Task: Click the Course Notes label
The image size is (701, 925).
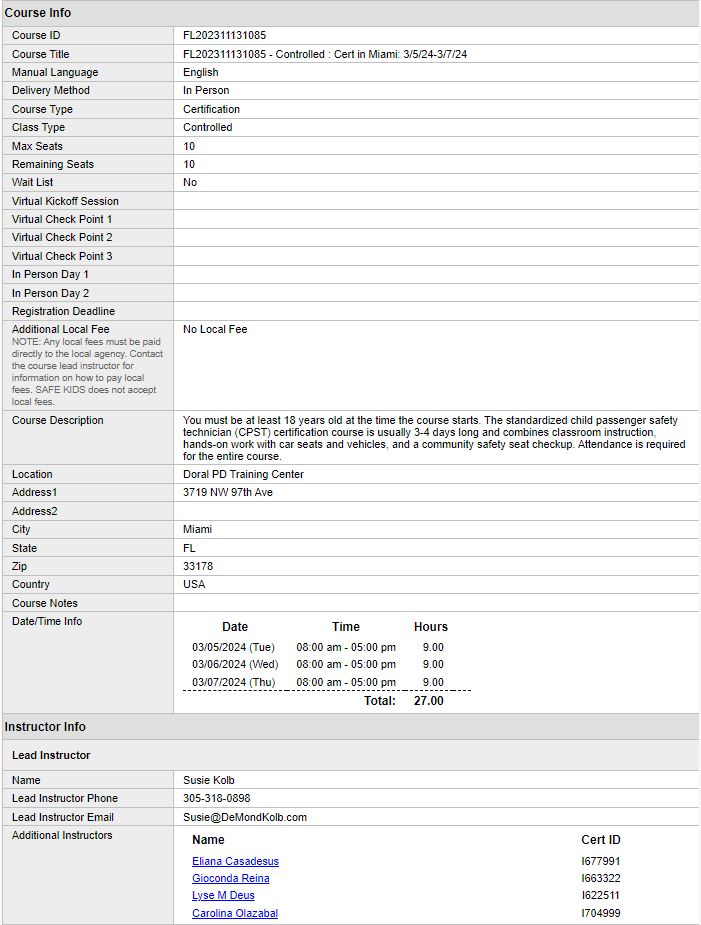Action: (45, 603)
